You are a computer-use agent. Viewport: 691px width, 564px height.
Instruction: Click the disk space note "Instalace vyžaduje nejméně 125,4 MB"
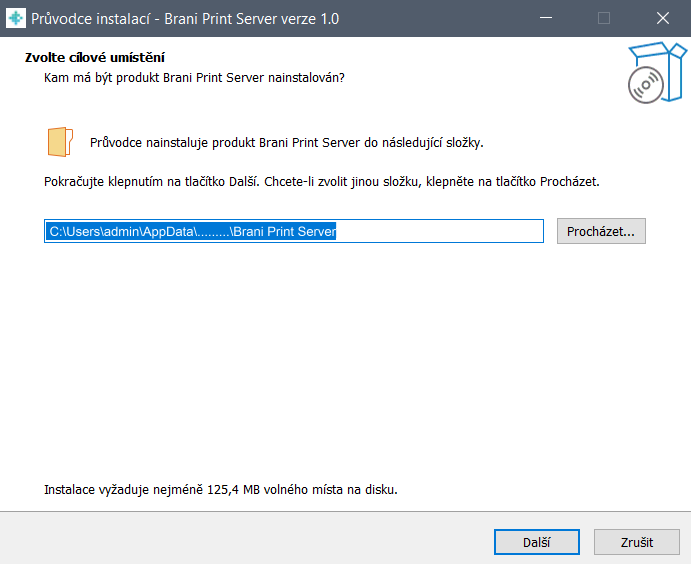[x=152, y=490]
